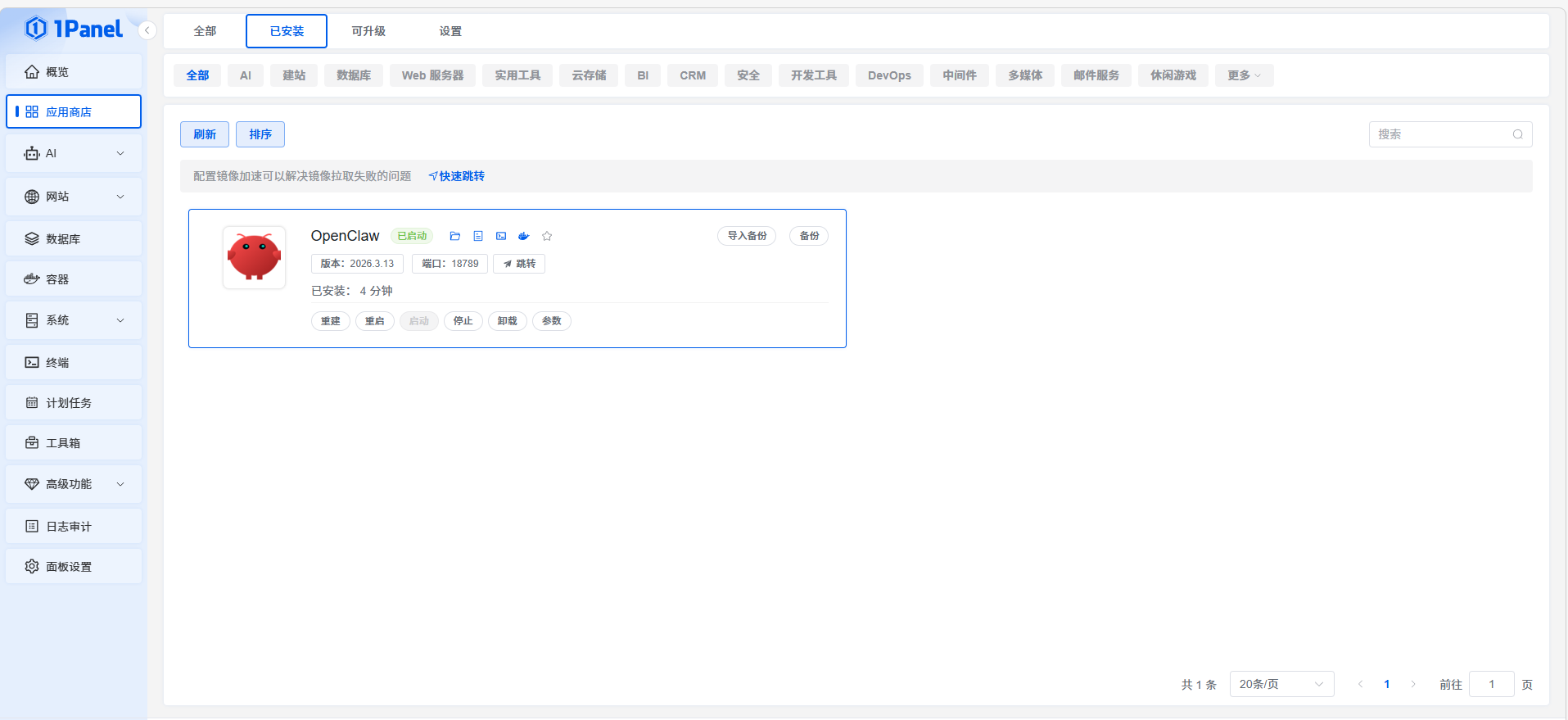Switch to the 可升级 tab
The width and height of the screenshot is (1568, 720).
[368, 31]
